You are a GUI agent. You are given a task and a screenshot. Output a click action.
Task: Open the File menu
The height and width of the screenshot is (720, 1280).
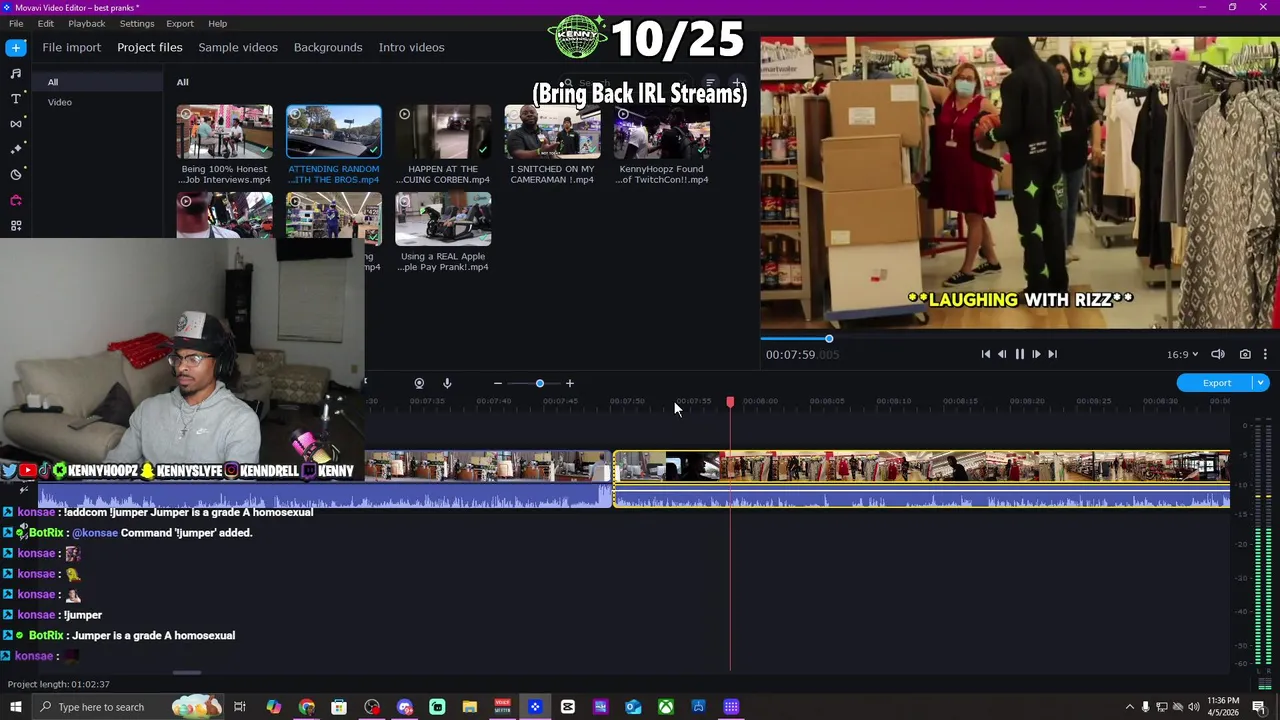[16, 23]
